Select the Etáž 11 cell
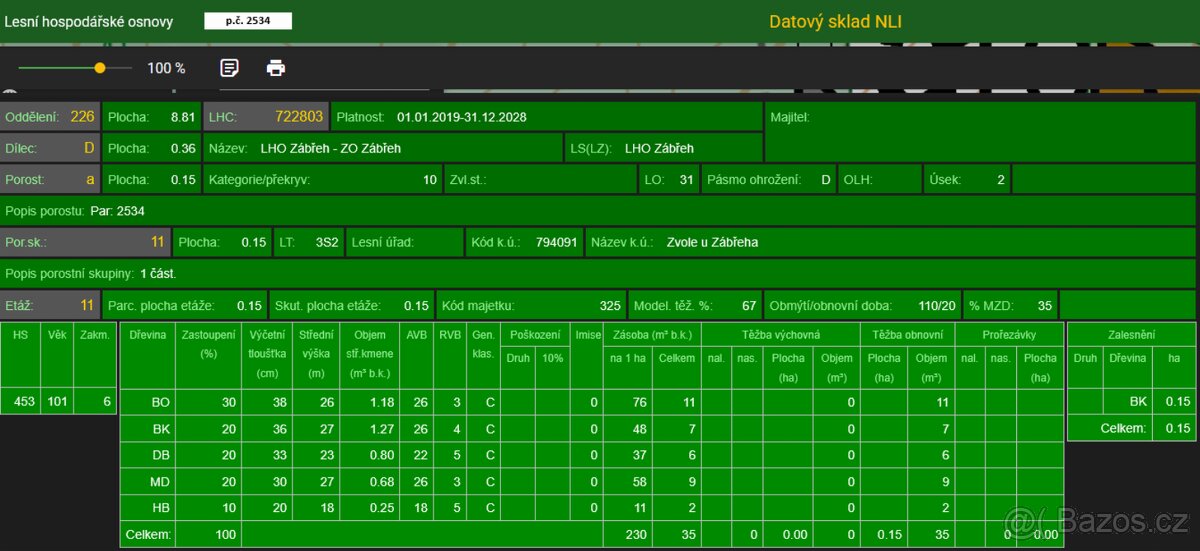This screenshot has width=1200, height=551. (50, 305)
